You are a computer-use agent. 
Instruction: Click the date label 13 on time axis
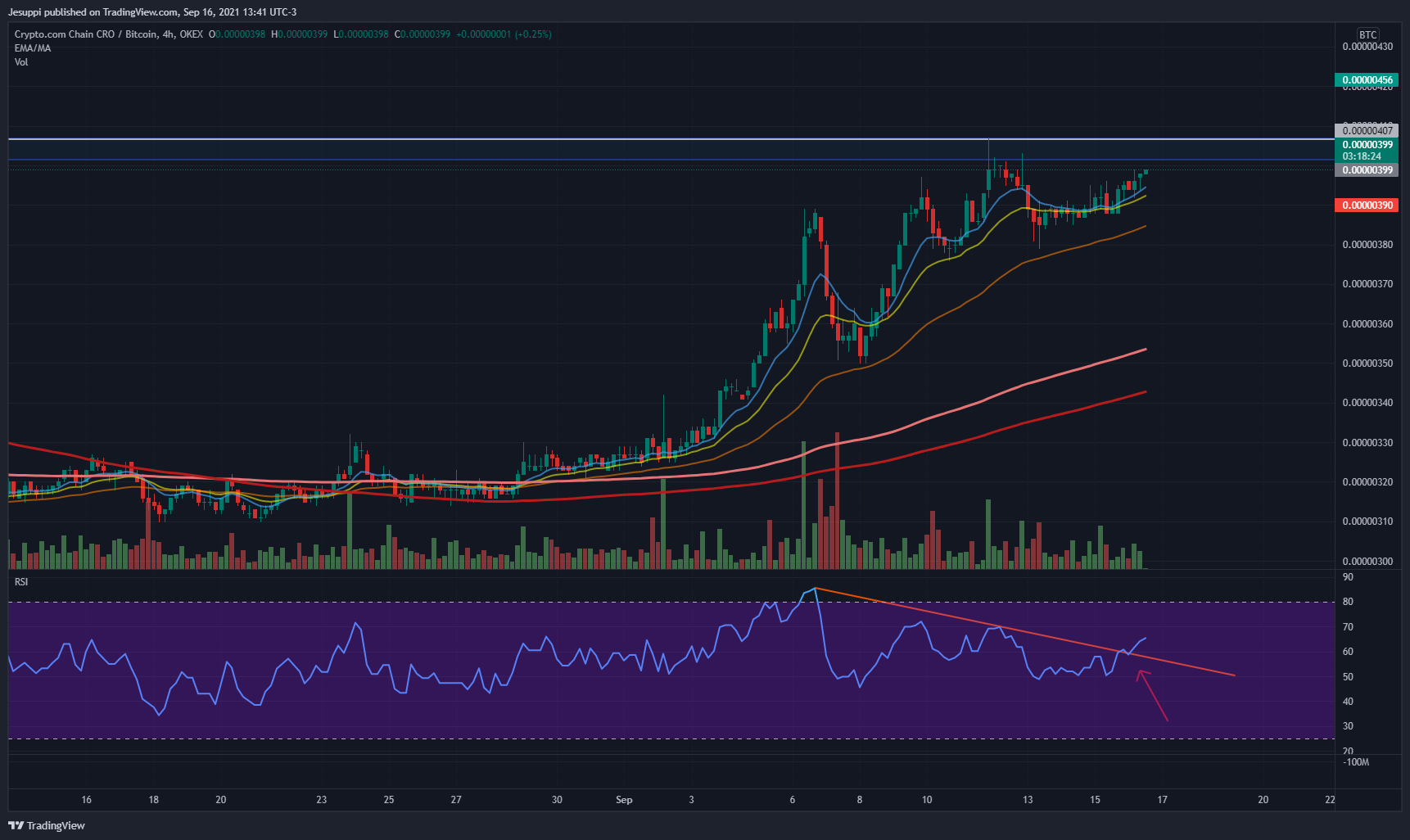(x=1028, y=800)
